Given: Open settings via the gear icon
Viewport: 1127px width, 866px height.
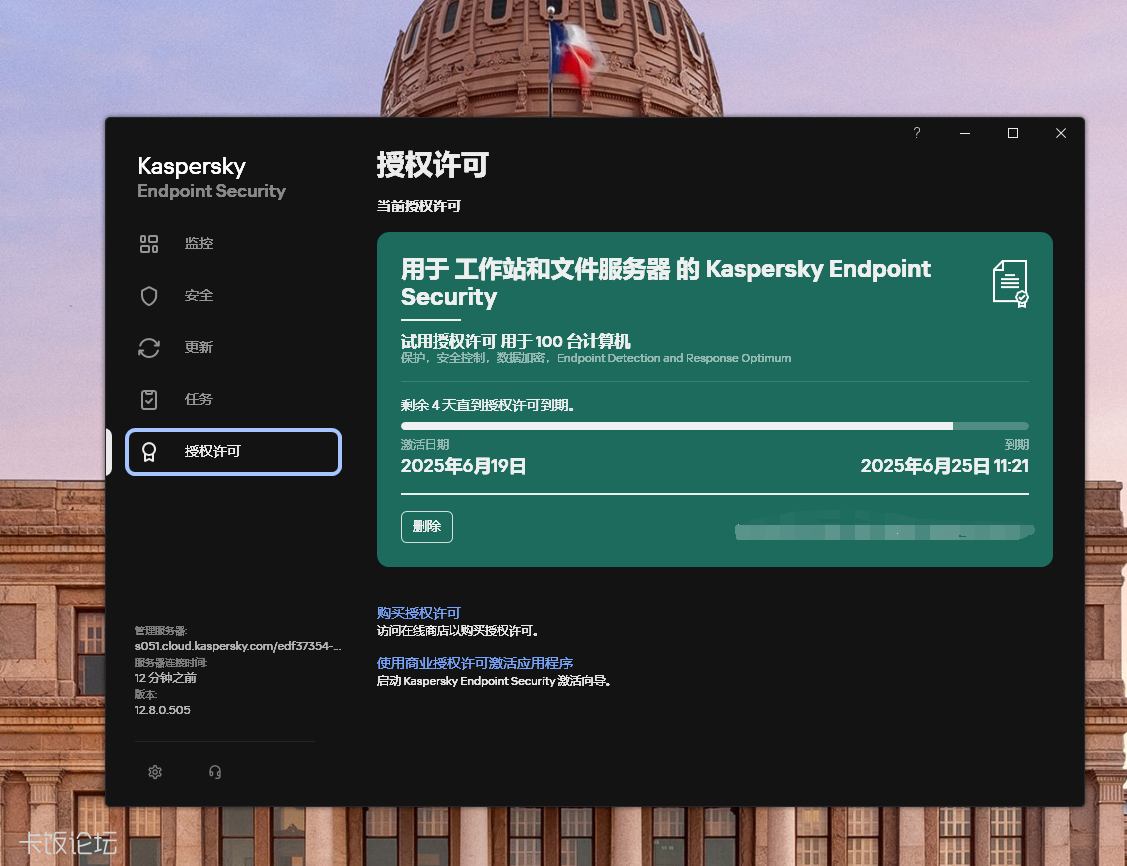Looking at the screenshot, I should click(x=155, y=772).
